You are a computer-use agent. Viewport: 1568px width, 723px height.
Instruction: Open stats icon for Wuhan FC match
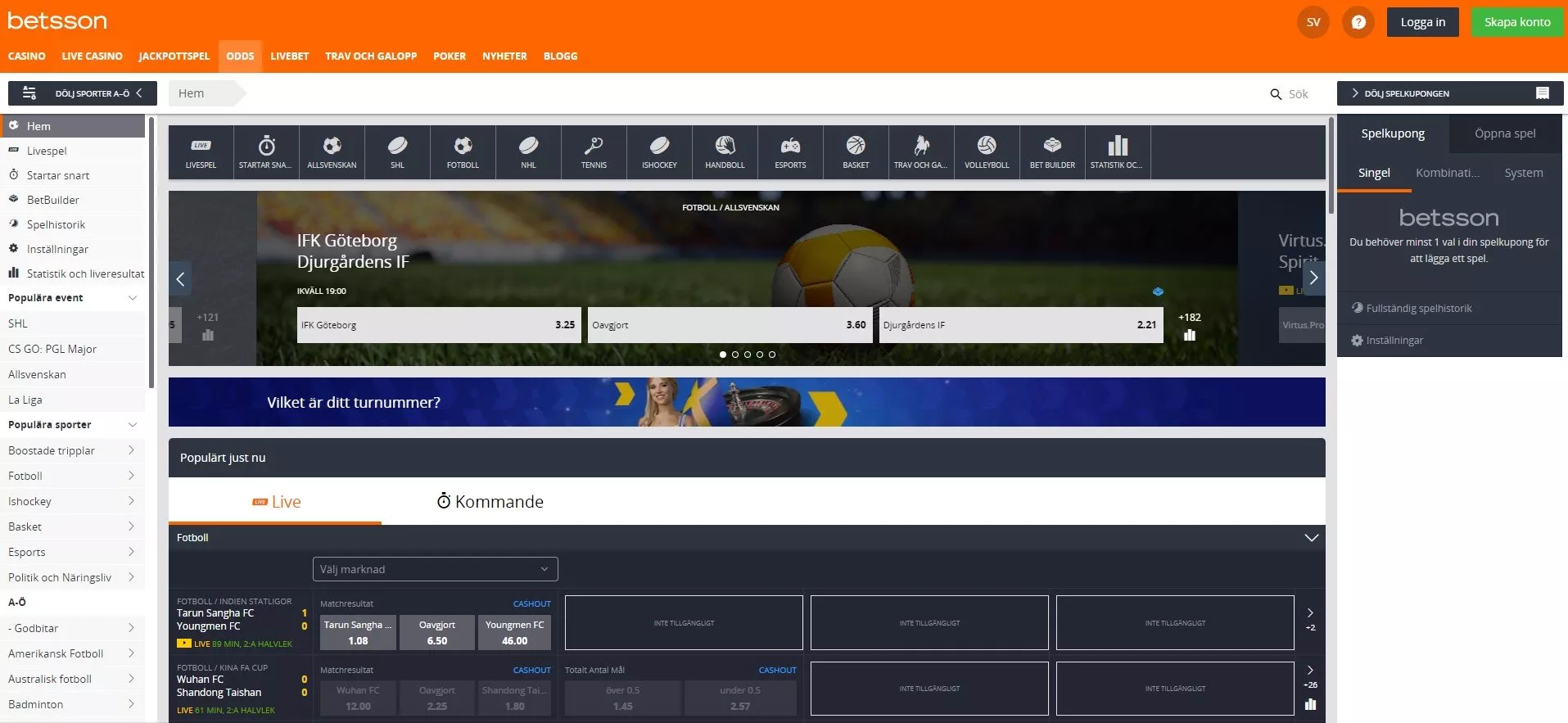point(1310,704)
